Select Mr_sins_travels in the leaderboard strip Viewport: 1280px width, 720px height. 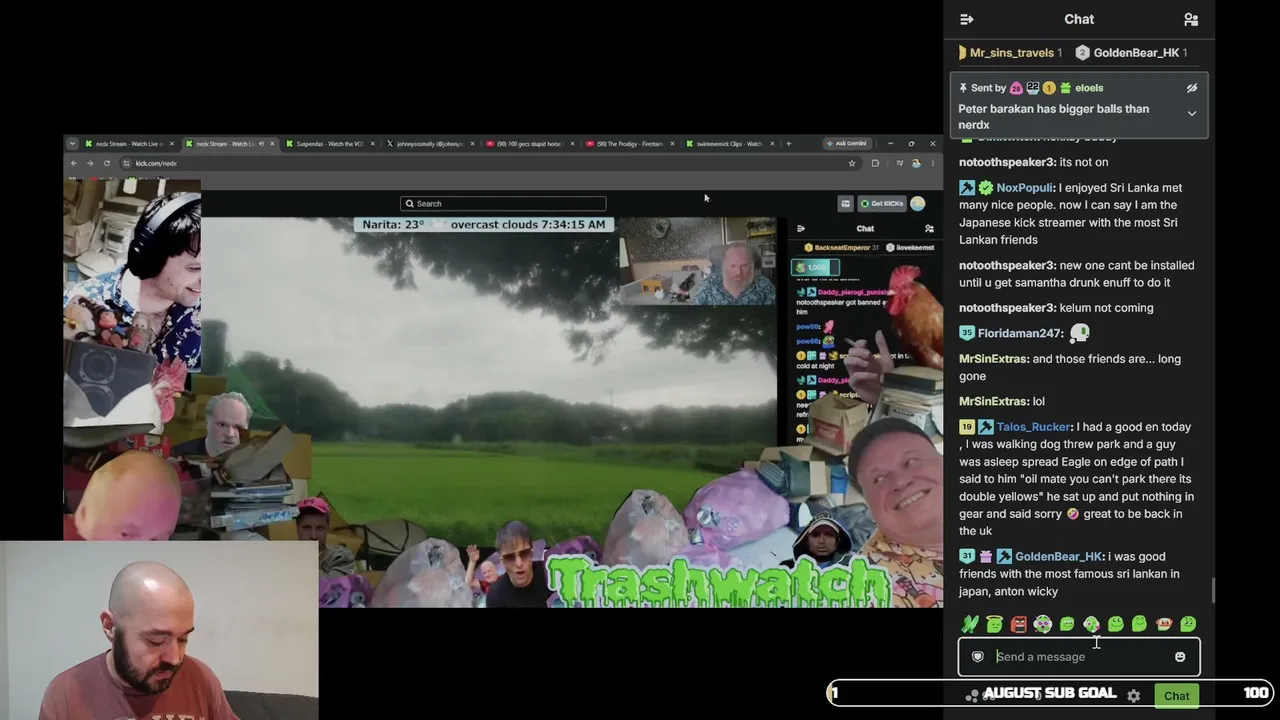click(1012, 53)
